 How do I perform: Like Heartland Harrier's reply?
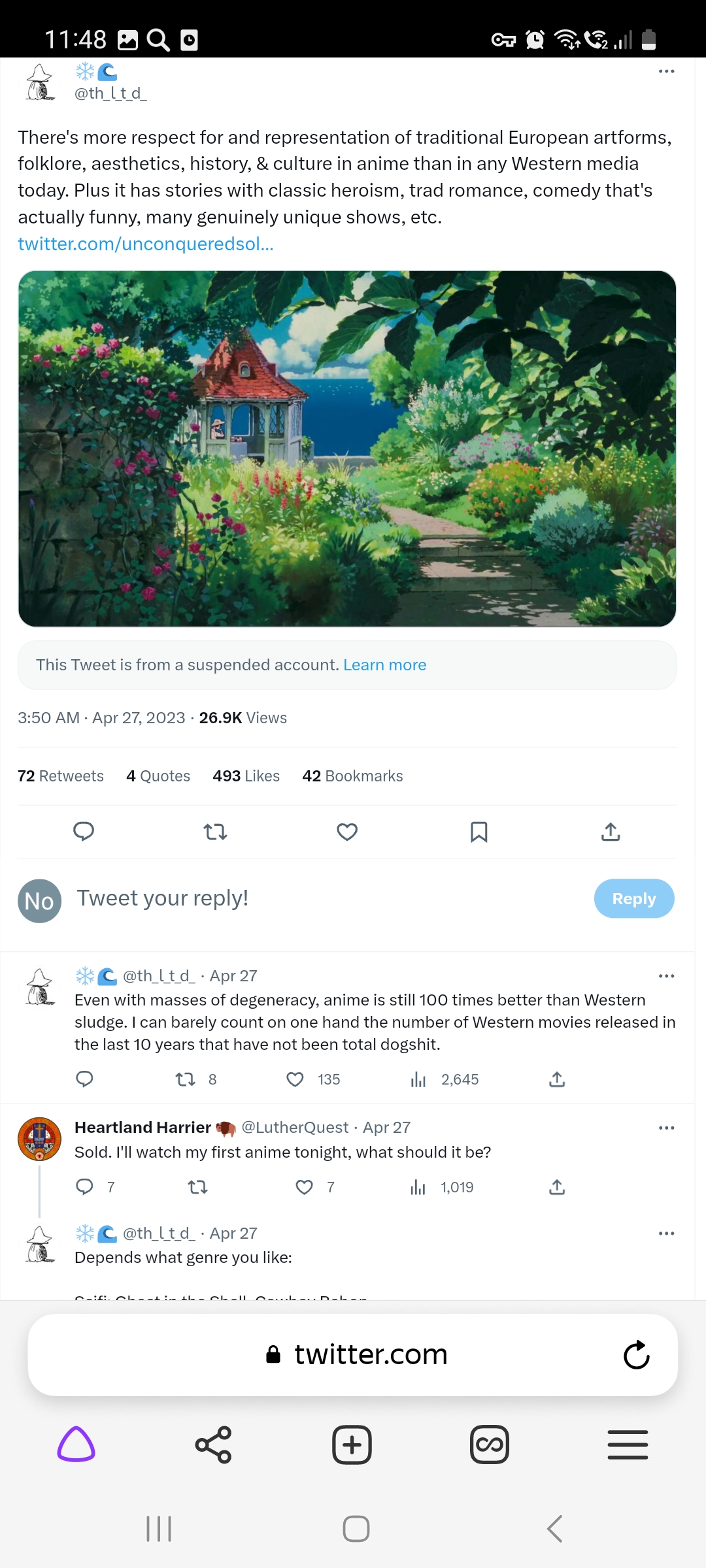pyautogui.click(x=305, y=1187)
